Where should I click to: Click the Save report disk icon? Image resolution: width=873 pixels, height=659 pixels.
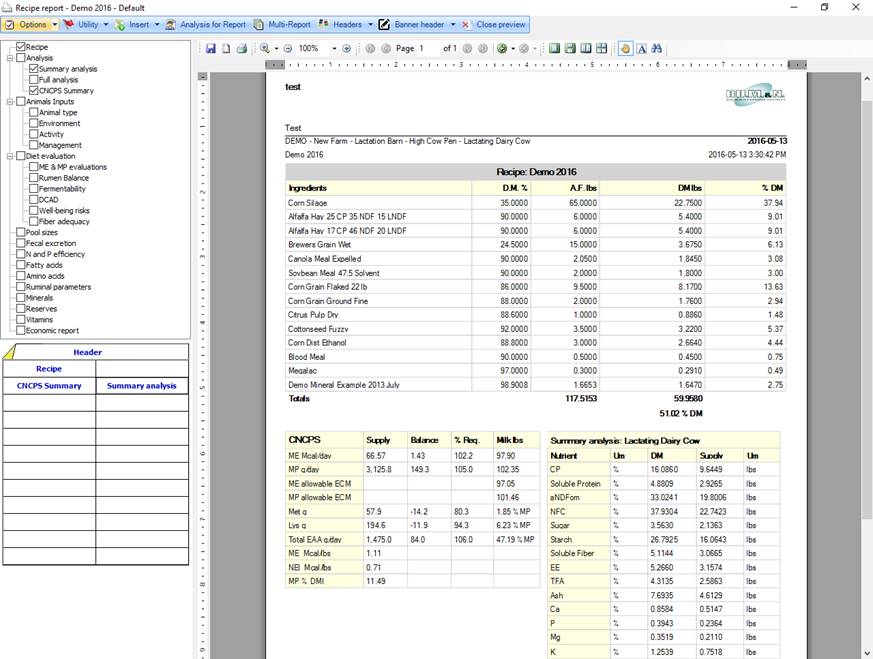pyautogui.click(x=210, y=48)
